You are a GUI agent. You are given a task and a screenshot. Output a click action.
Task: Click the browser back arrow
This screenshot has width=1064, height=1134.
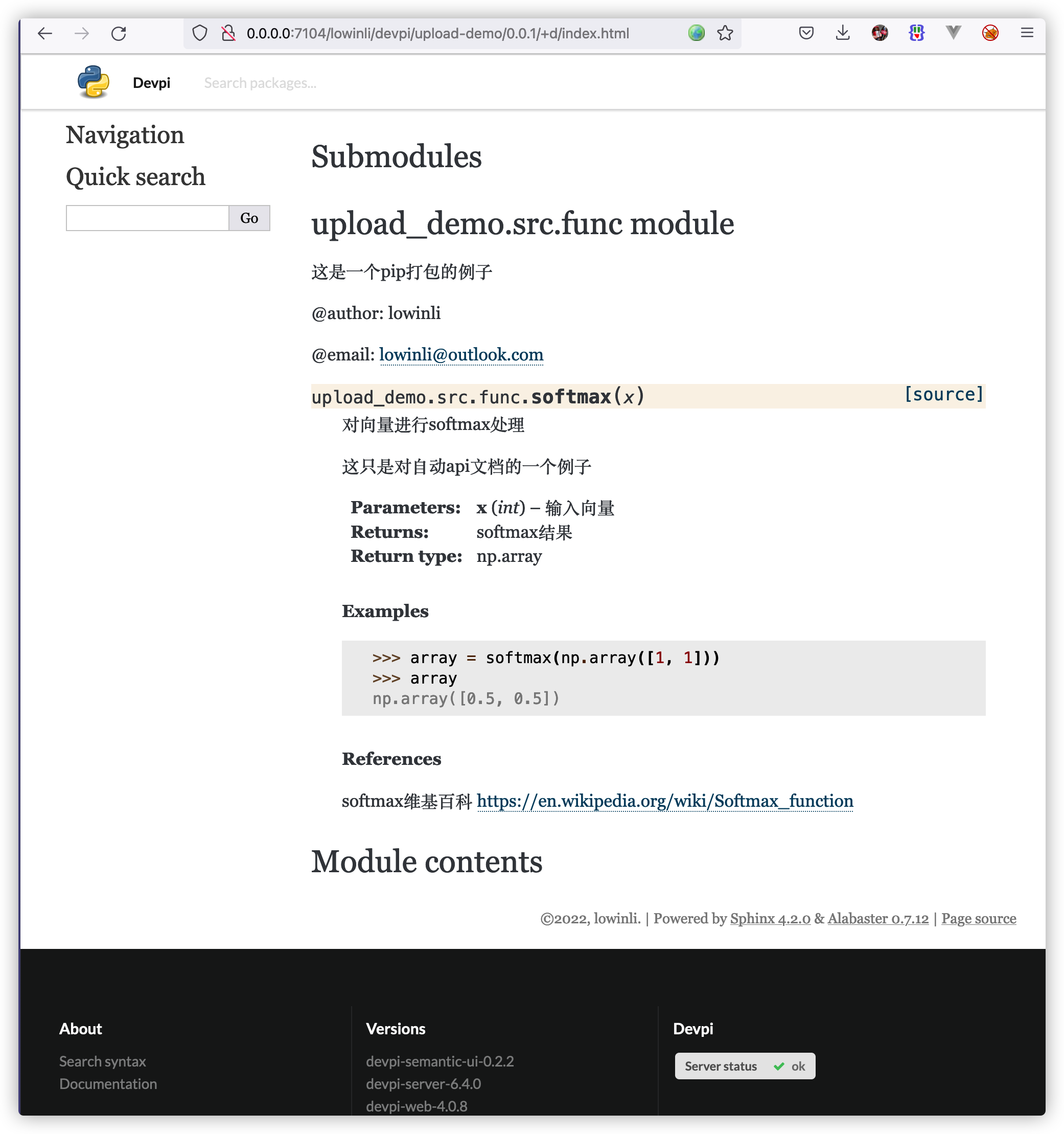tap(44, 34)
